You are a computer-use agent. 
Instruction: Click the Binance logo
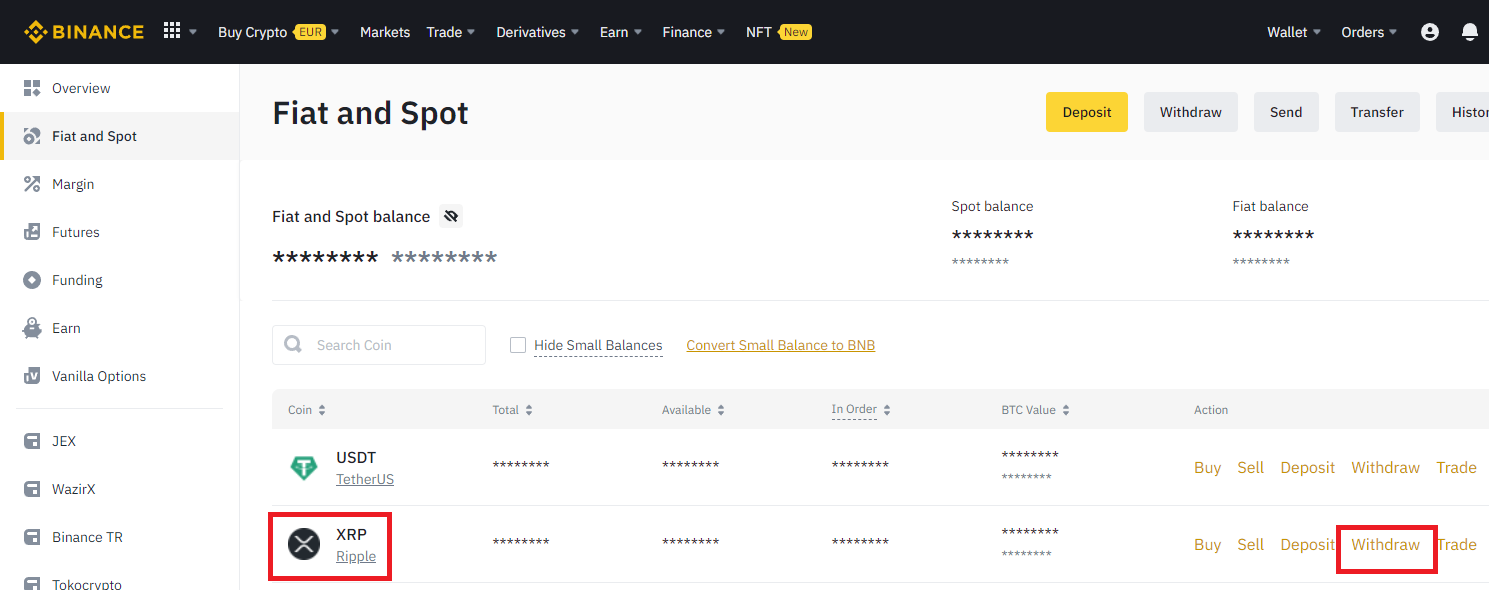[x=84, y=32]
